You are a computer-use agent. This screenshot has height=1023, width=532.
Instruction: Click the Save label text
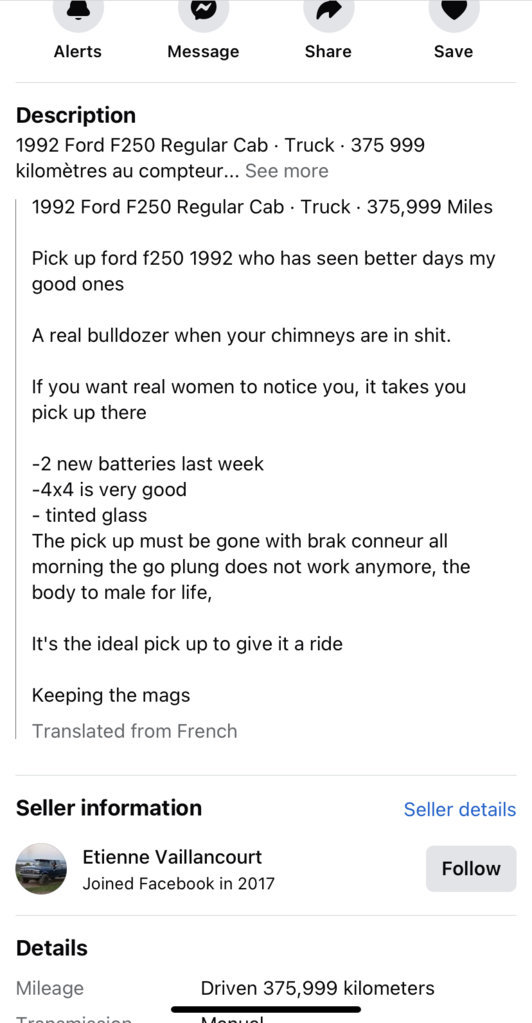pos(453,52)
